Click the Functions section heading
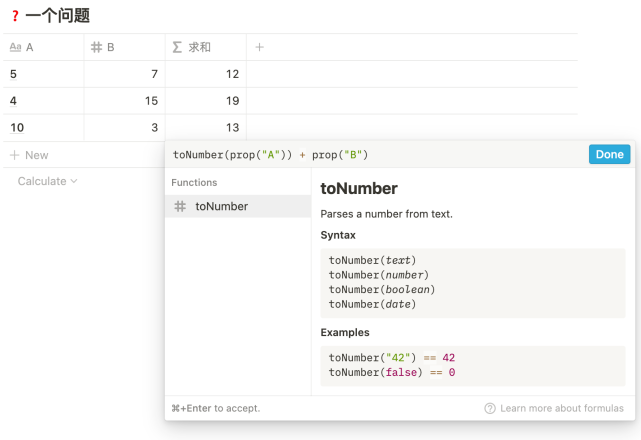Image resolution: width=641 pixels, height=440 pixels. (194, 182)
